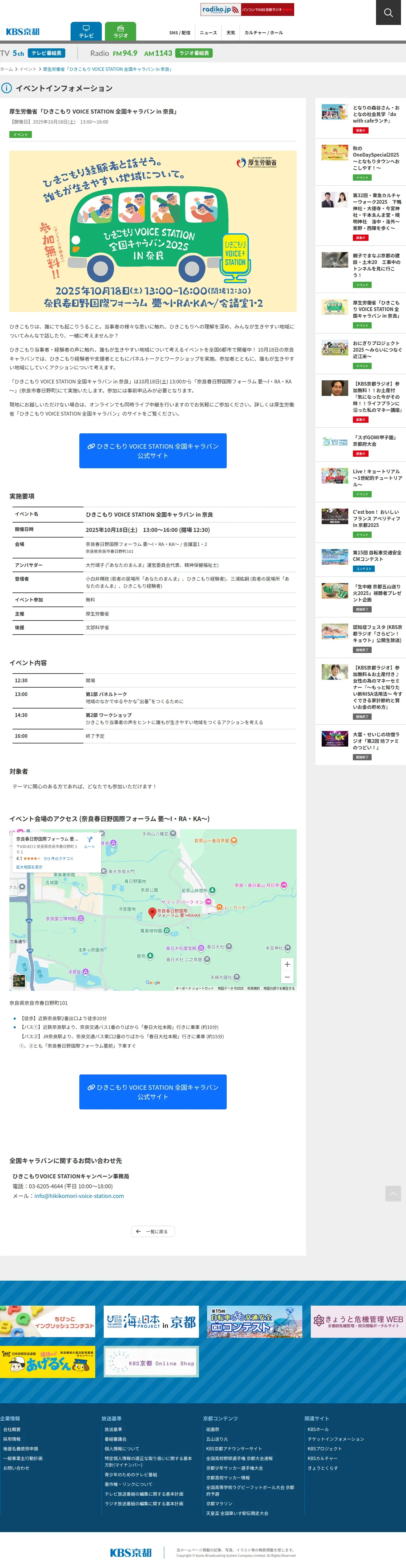
Task: Click the scroll-to-top arrow button
Action: (393, 1194)
